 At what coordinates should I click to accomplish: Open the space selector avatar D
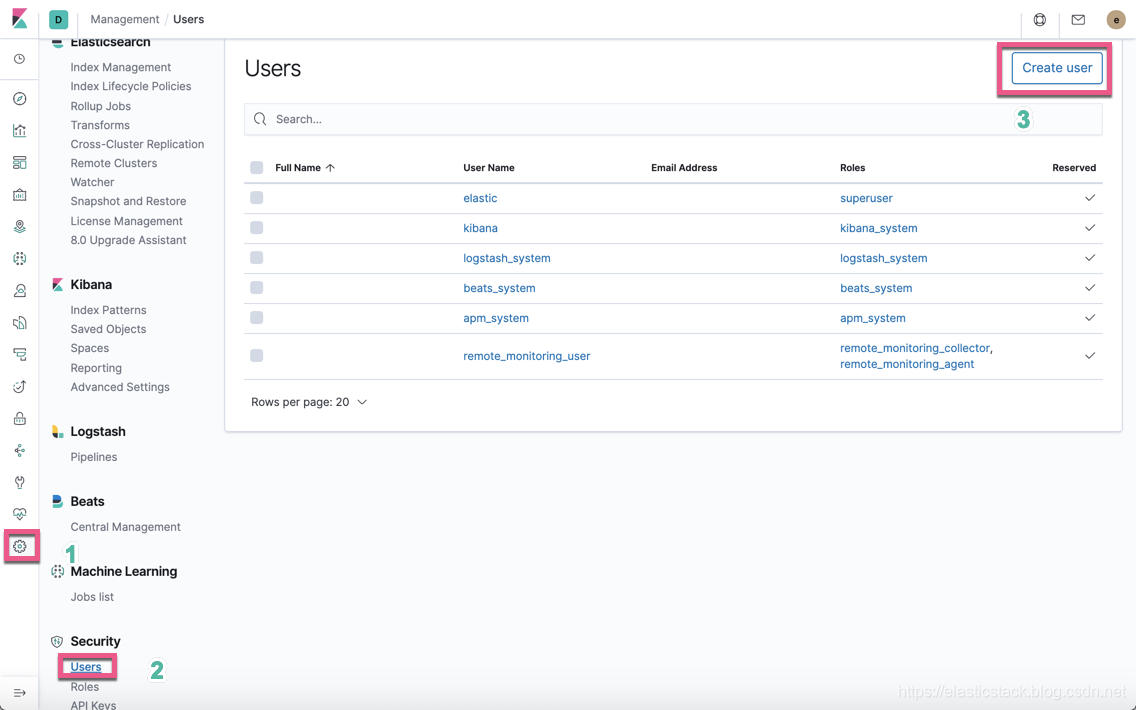(x=59, y=20)
